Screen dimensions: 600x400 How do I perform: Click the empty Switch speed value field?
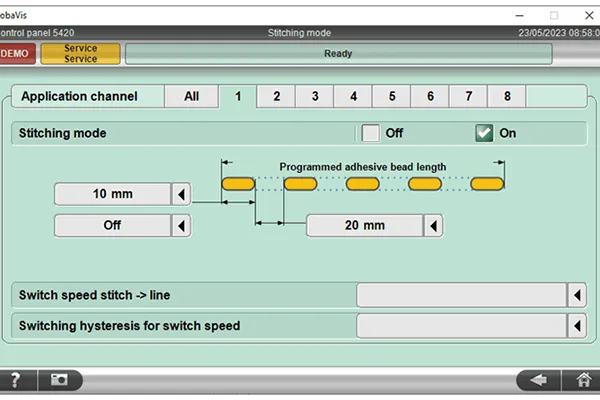pos(461,295)
